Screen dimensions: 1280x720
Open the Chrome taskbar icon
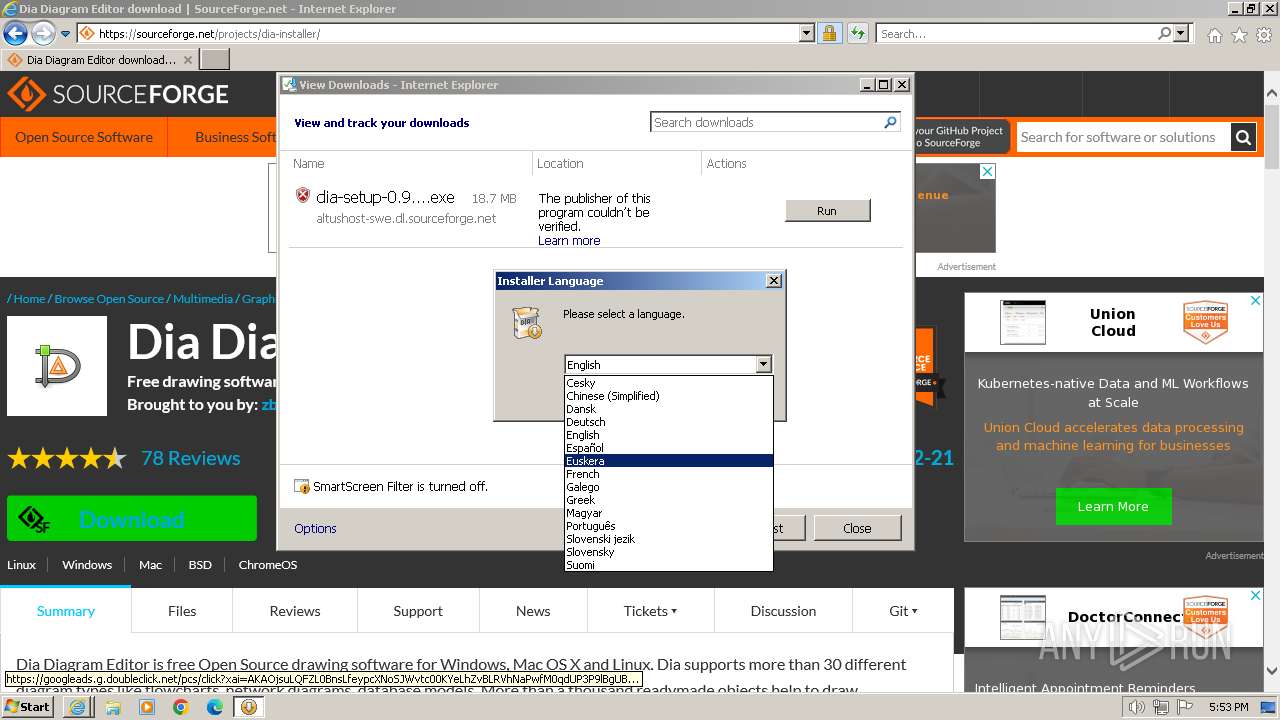click(180, 707)
